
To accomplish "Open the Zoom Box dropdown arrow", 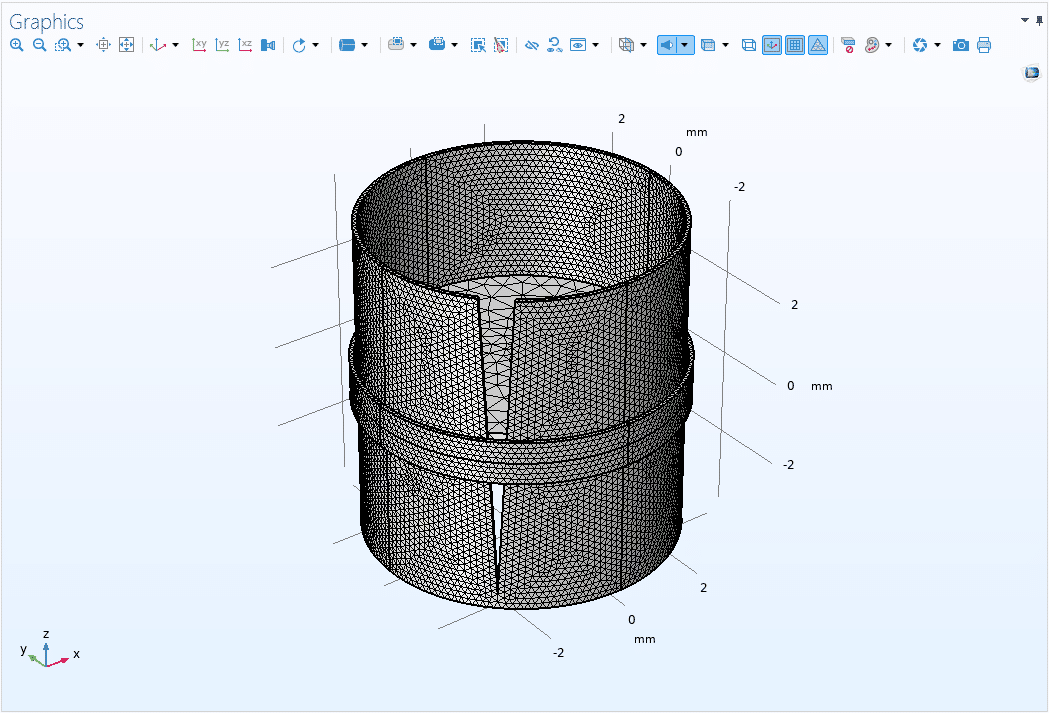I will [80, 45].
